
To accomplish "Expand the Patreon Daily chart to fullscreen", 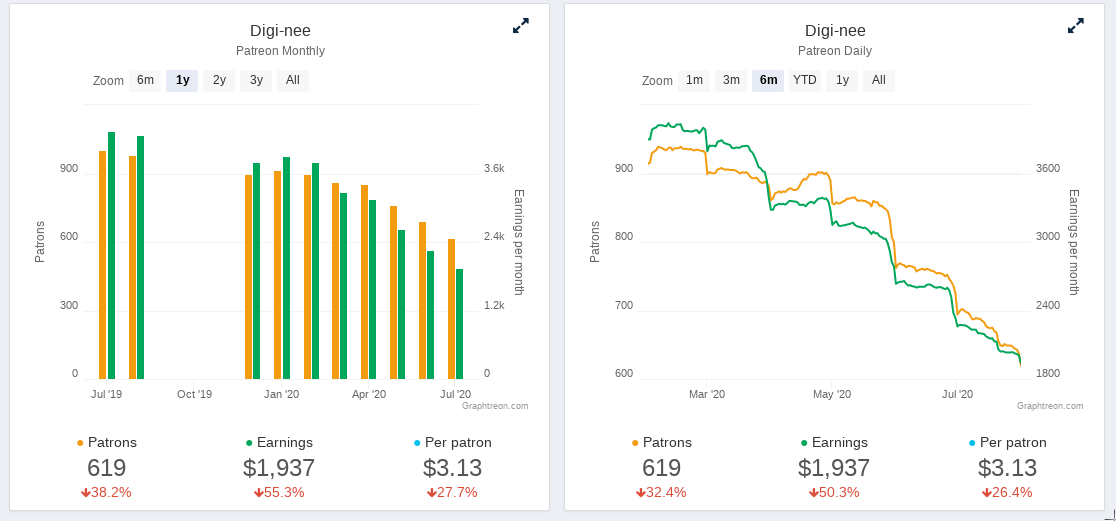I will pos(1075,26).
